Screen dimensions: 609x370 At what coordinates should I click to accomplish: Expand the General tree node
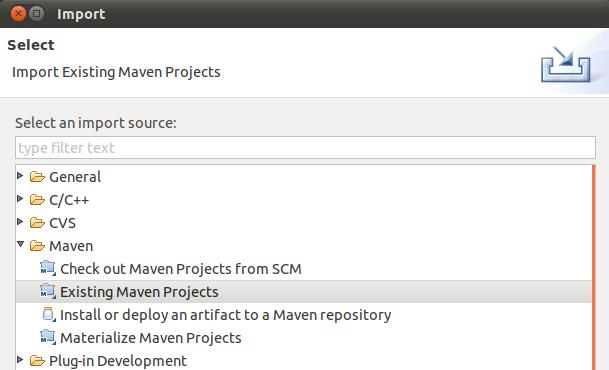pos(20,176)
